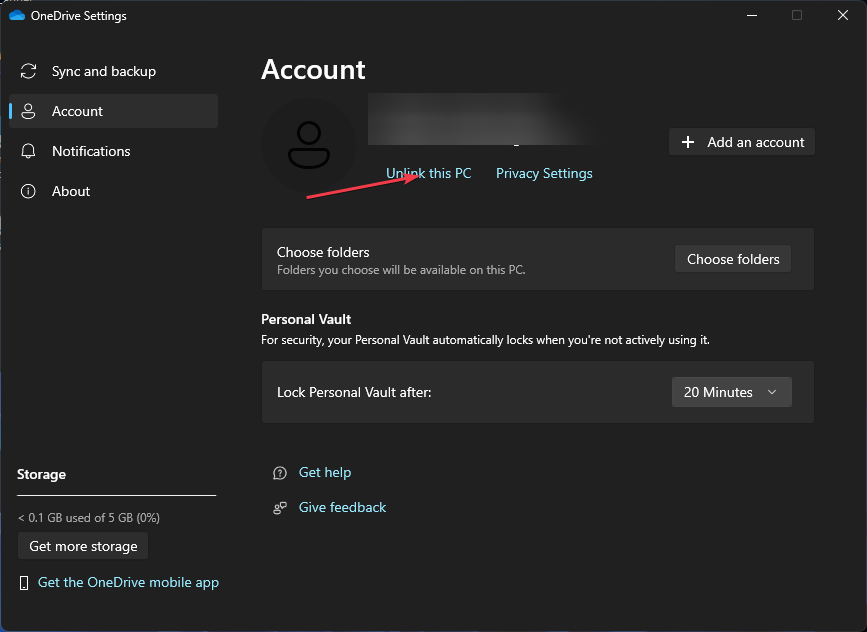The height and width of the screenshot is (632, 867).
Task: Open the Lock Personal Vault duration dropdown
Action: click(731, 392)
